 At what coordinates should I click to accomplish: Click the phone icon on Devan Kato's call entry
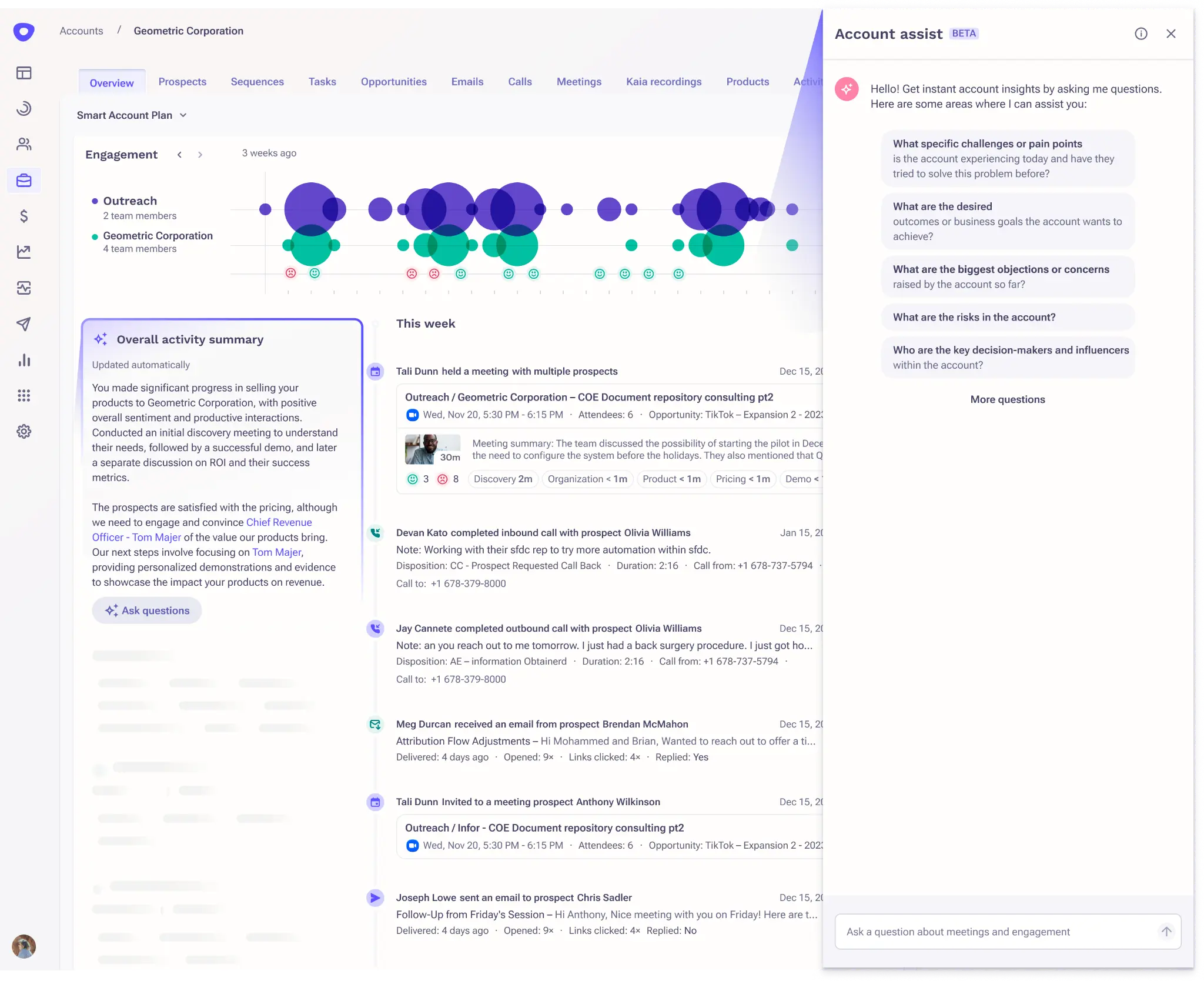click(376, 533)
